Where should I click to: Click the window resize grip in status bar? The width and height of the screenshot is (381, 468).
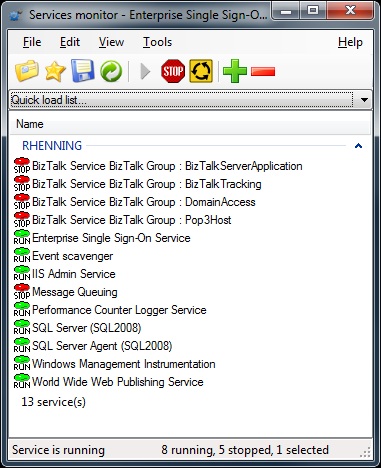click(366, 453)
